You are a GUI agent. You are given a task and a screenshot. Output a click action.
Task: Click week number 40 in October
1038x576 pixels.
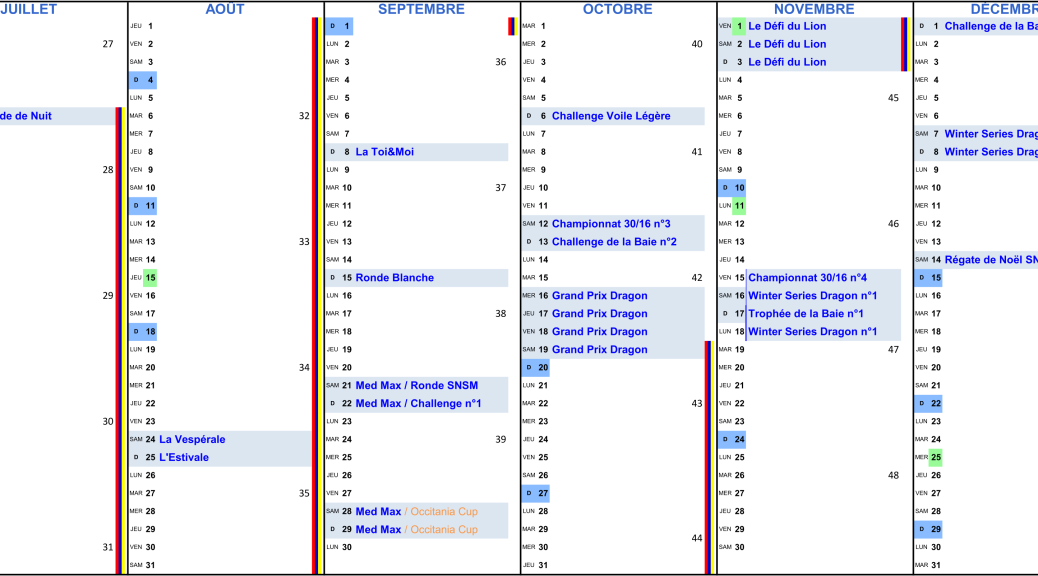(x=697, y=44)
